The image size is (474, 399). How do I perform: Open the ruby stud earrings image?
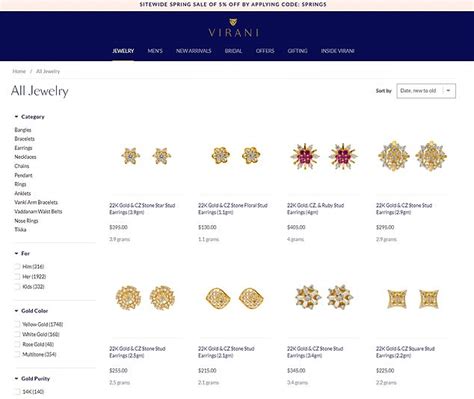324,156
